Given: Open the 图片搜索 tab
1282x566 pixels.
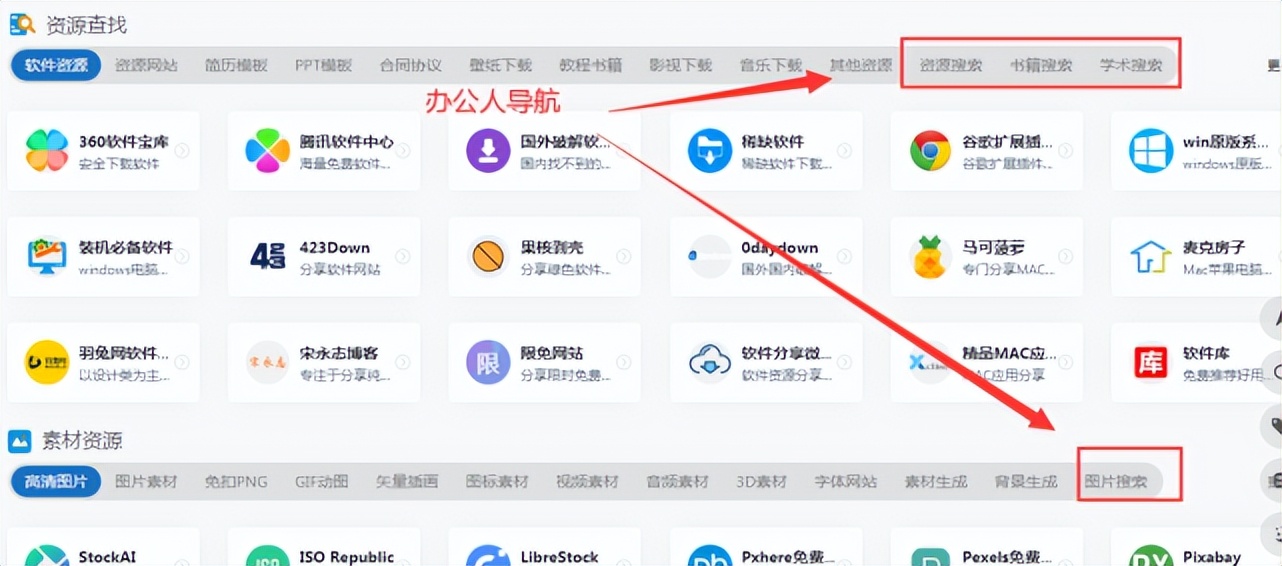Looking at the screenshot, I should (x=1115, y=481).
